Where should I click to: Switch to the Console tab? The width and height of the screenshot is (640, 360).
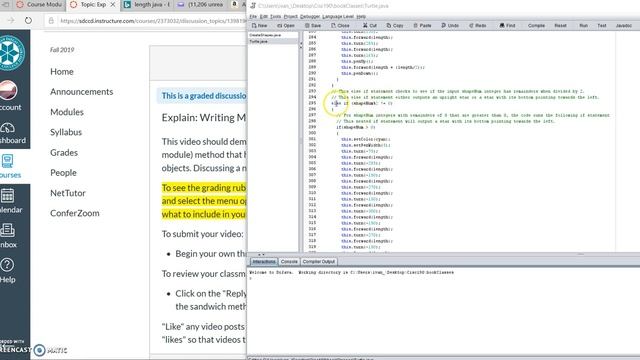(289, 262)
